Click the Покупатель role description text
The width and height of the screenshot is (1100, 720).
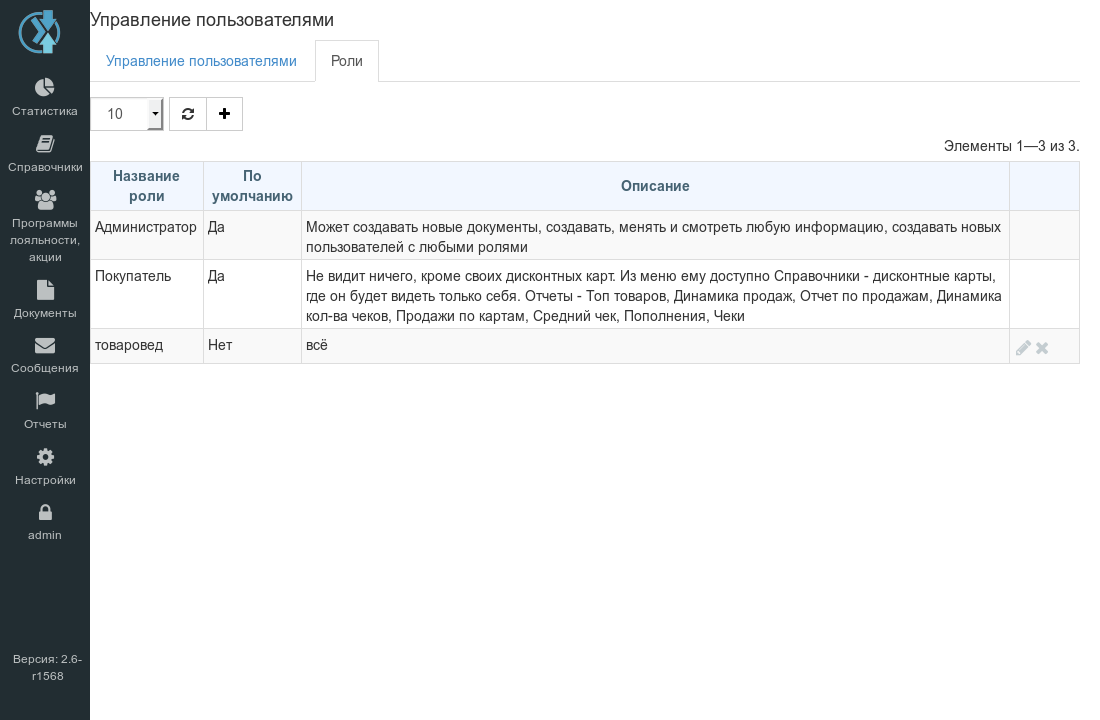click(653, 296)
